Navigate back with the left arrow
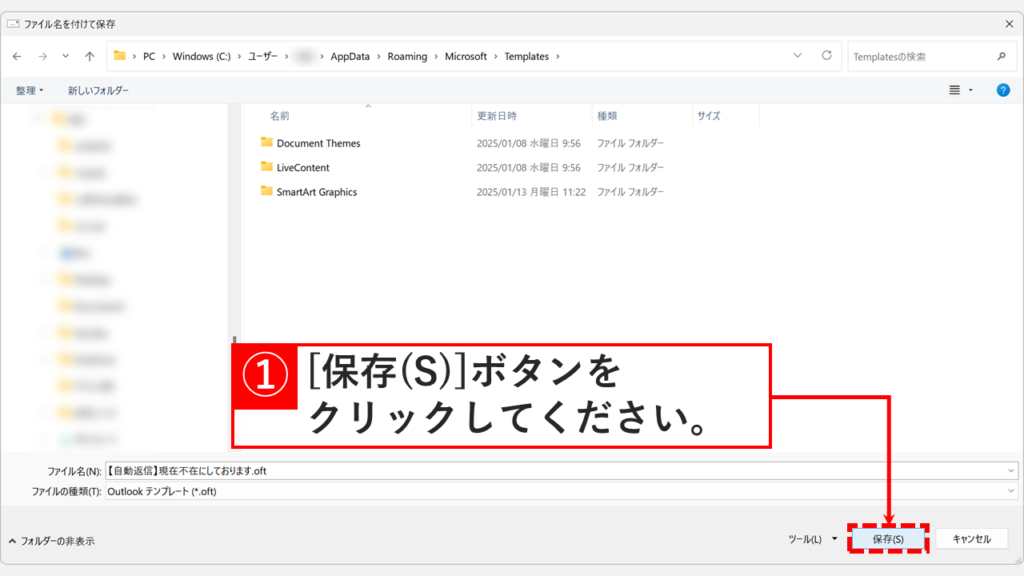This screenshot has width=1024, height=576. [x=16, y=57]
